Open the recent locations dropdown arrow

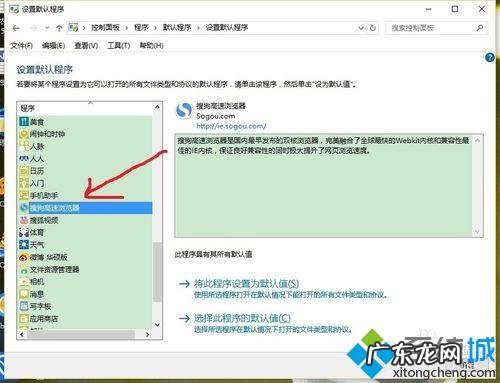tap(47, 28)
